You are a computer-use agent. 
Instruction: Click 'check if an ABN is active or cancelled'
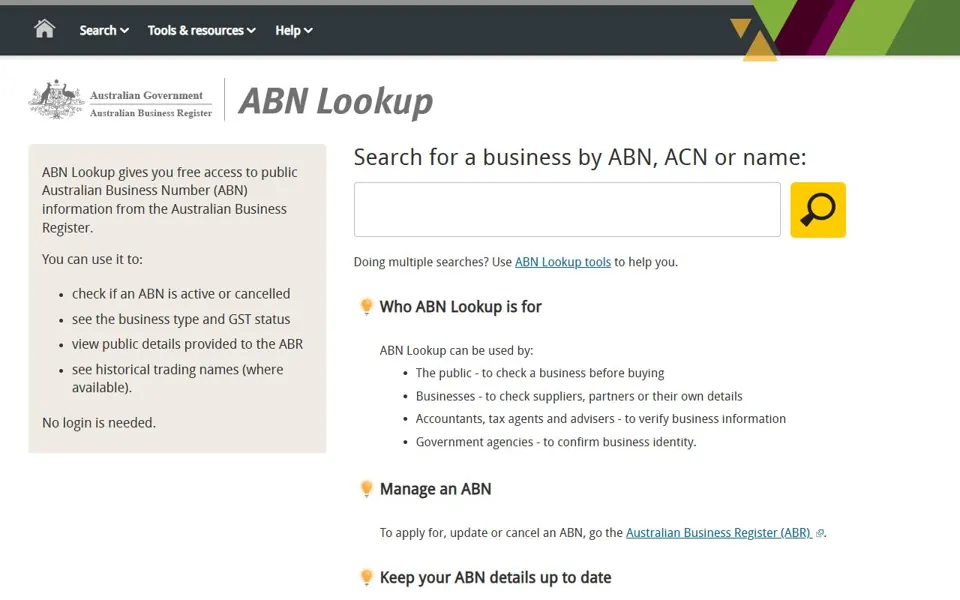coord(181,294)
